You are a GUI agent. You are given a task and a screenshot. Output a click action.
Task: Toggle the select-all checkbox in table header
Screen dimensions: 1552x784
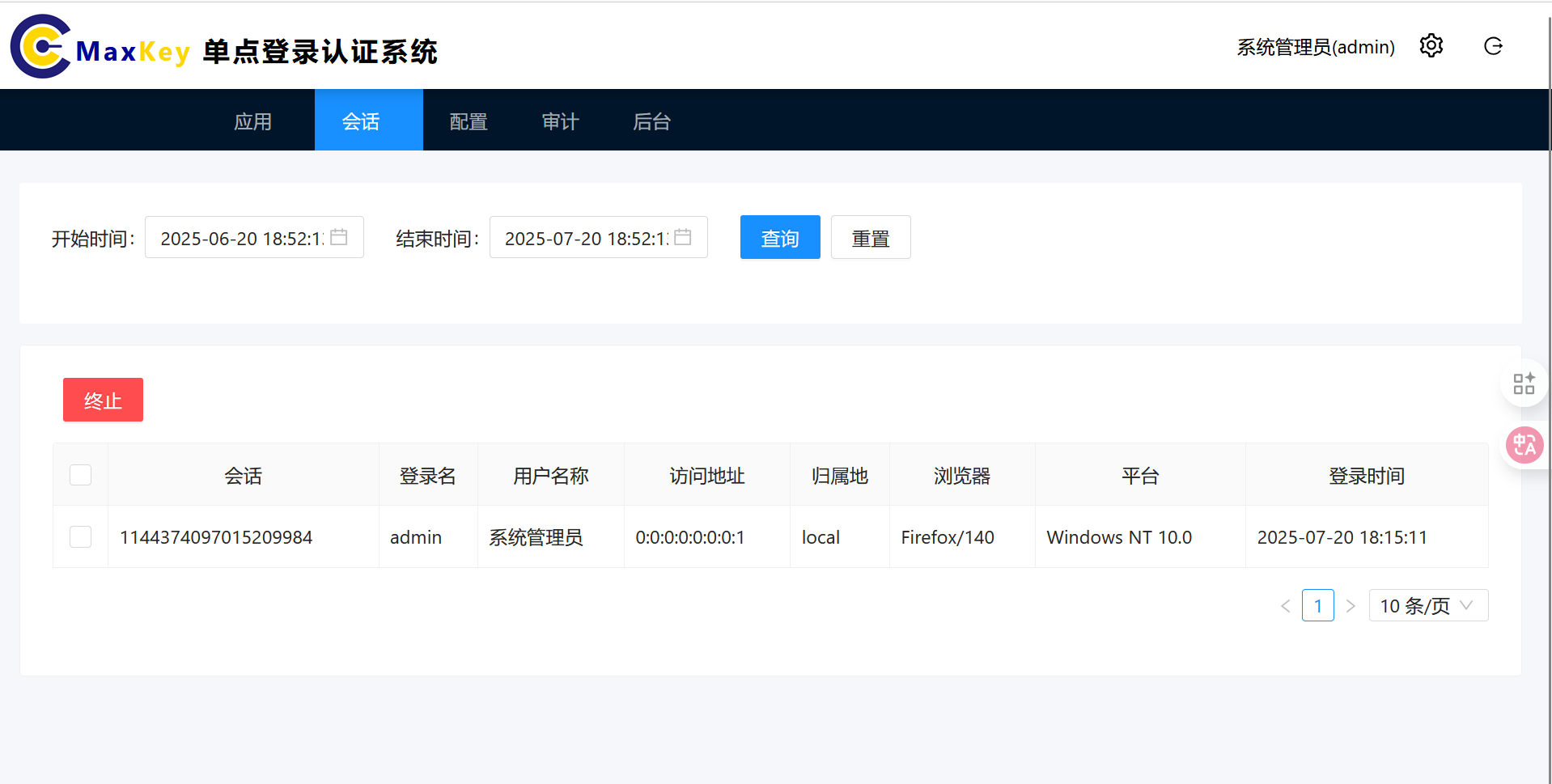(x=80, y=475)
